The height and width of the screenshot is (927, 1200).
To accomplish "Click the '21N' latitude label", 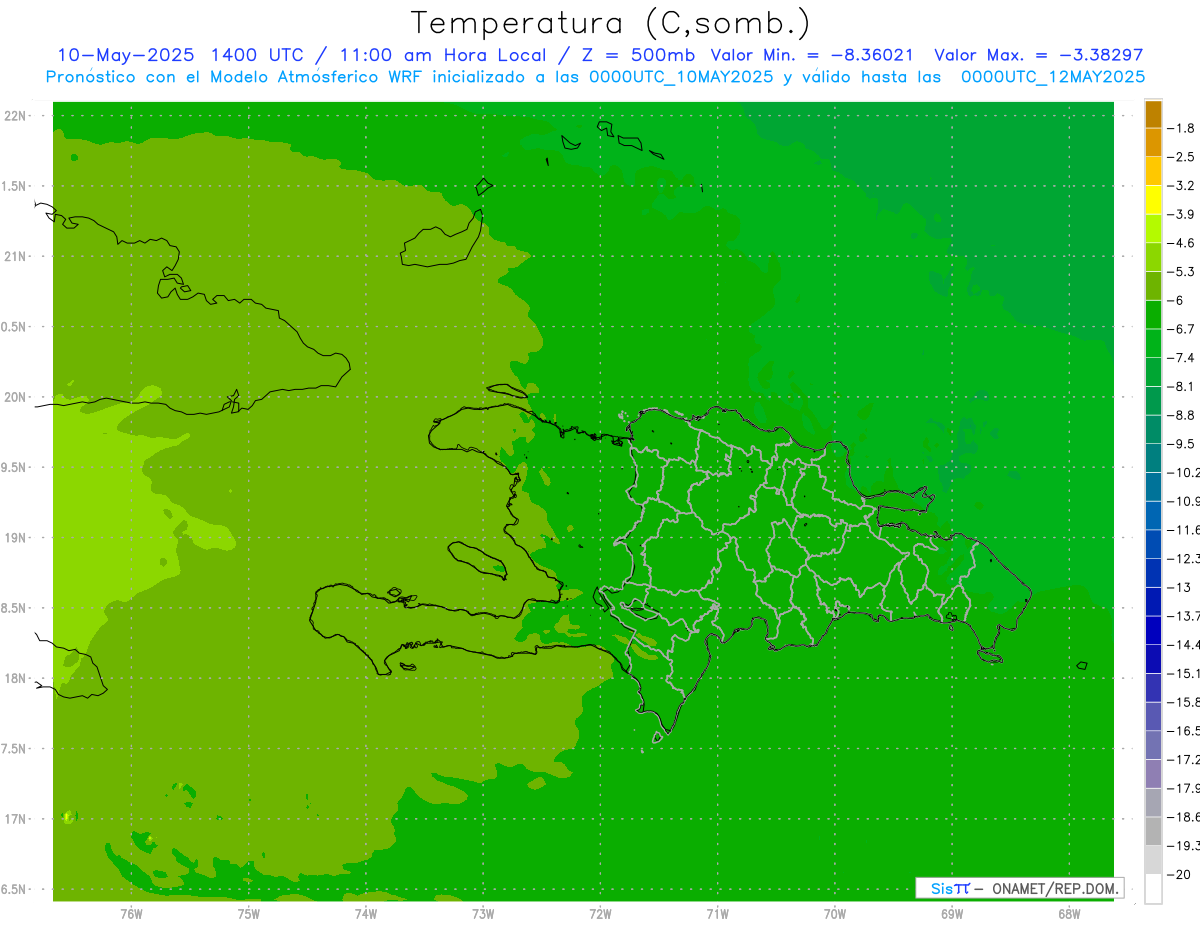I will click(x=15, y=257).
